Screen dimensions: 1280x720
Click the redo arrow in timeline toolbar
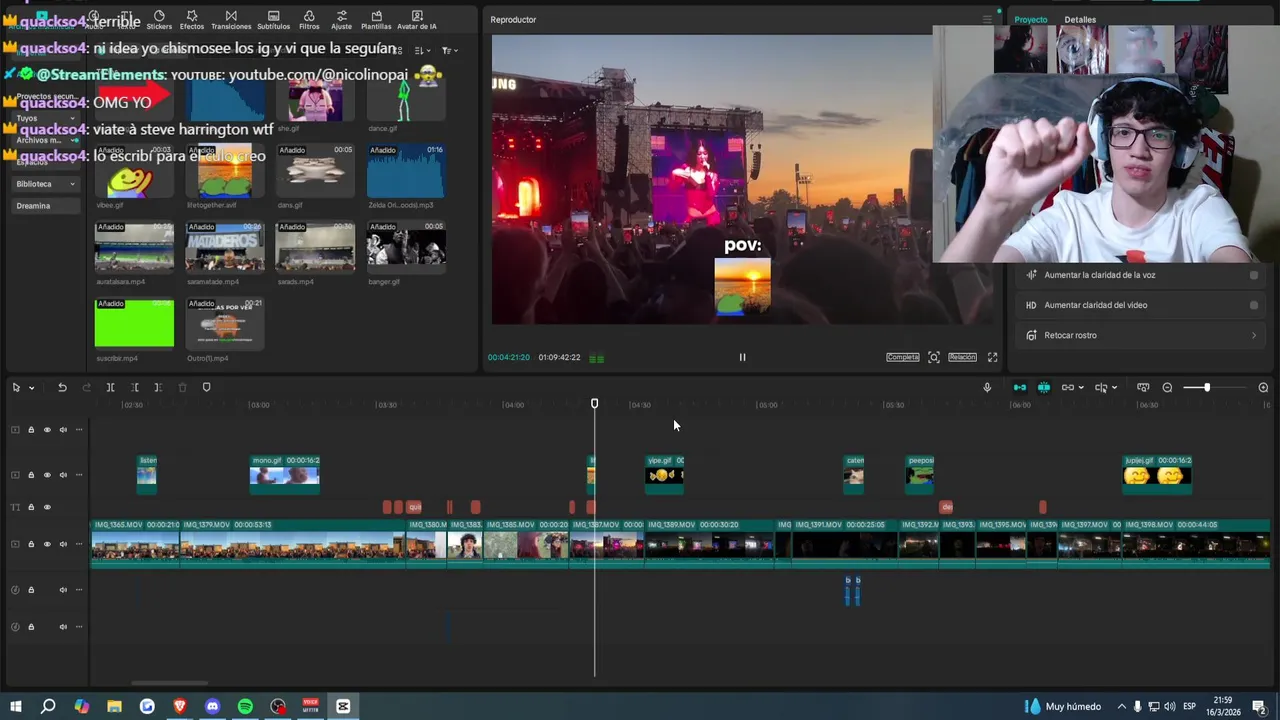(x=86, y=387)
